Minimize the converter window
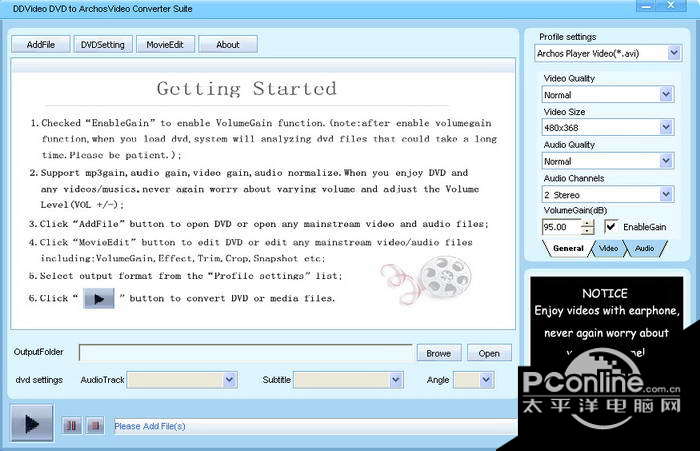Viewport: 700px width, 451px height. coord(646,5)
